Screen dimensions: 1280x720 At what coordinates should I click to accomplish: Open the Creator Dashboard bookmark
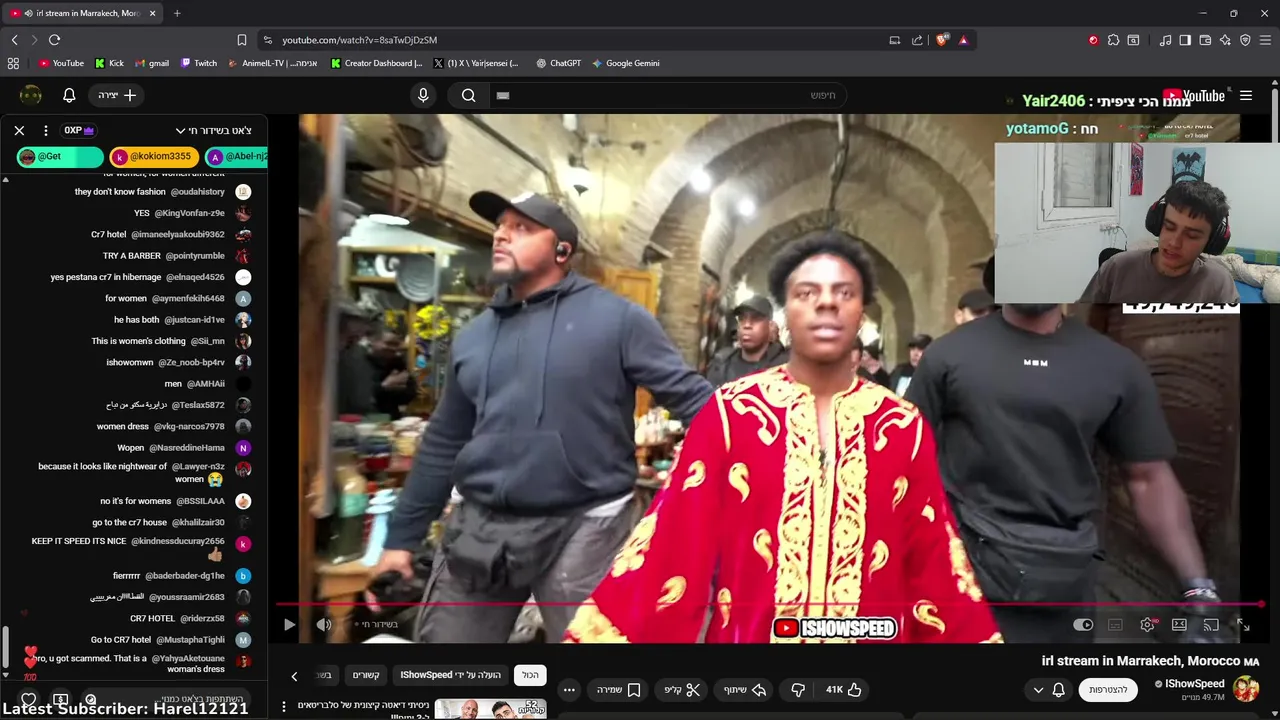tap(377, 63)
